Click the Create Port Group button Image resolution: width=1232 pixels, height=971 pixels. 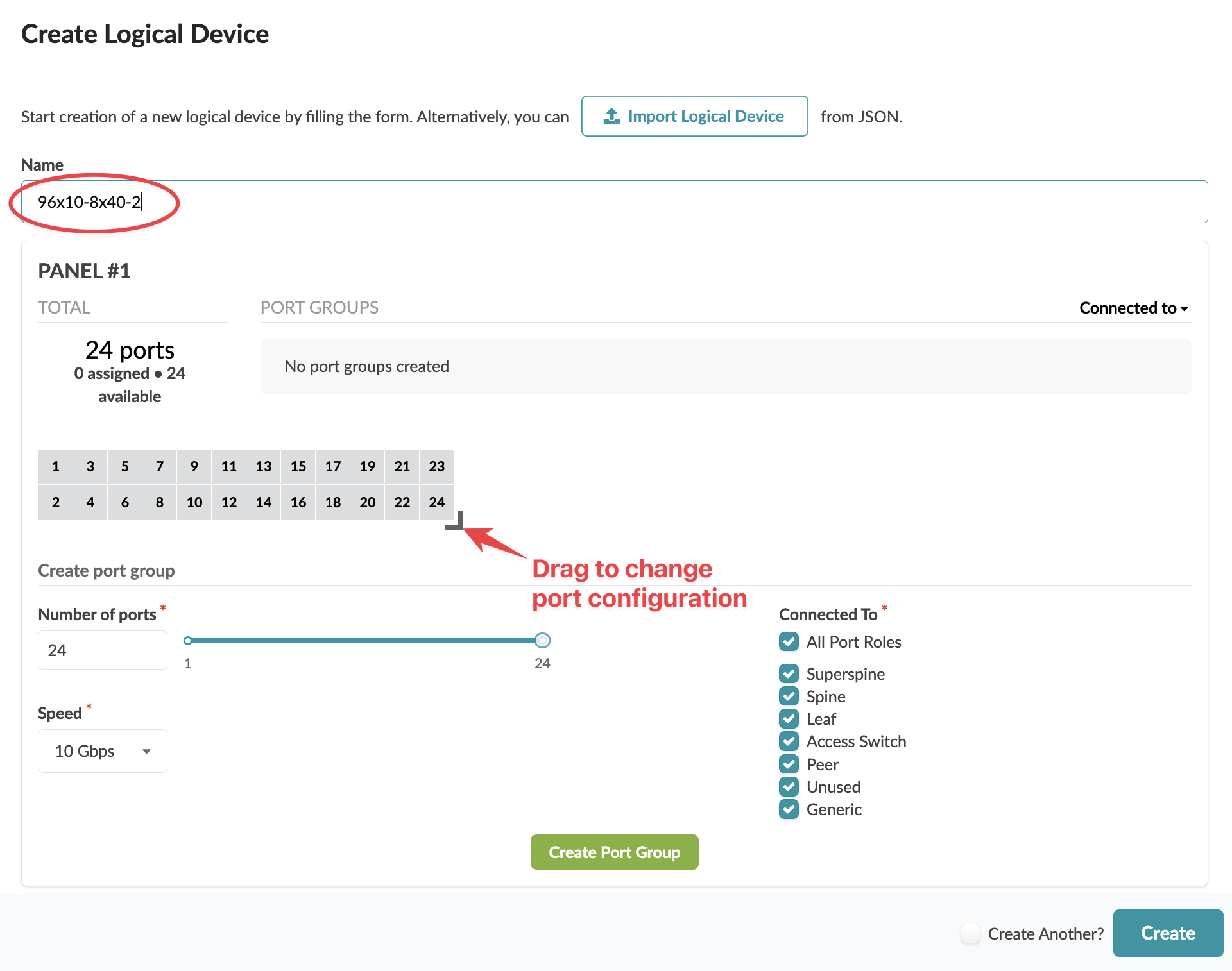tap(614, 852)
